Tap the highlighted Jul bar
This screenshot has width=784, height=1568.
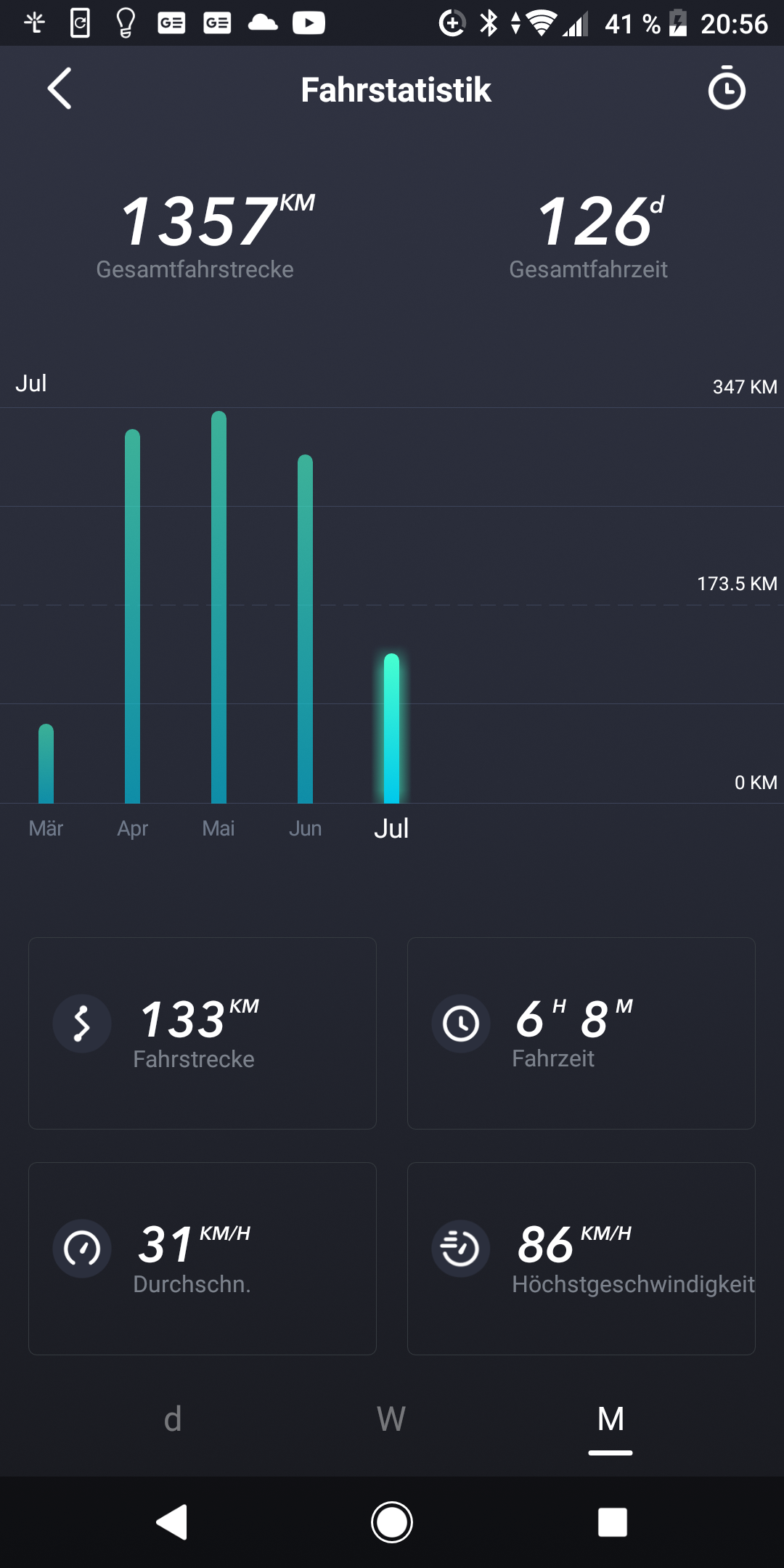pos(391,729)
